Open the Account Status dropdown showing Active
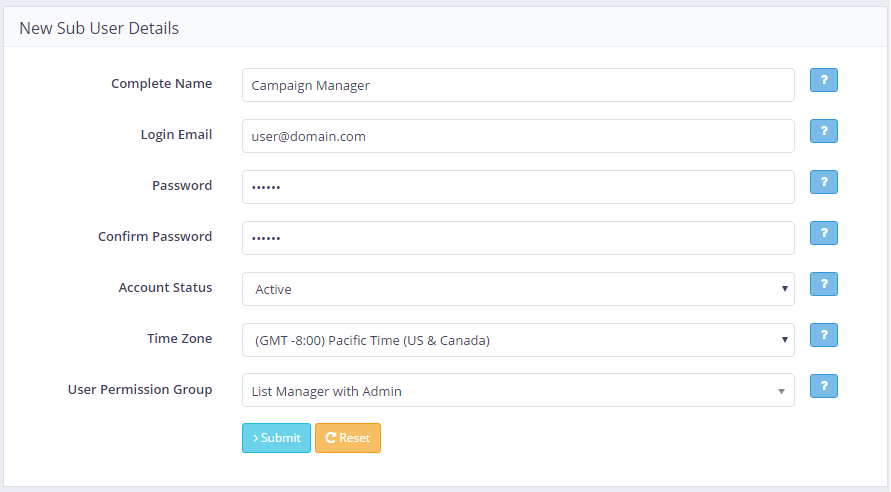 [x=518, y=289]
